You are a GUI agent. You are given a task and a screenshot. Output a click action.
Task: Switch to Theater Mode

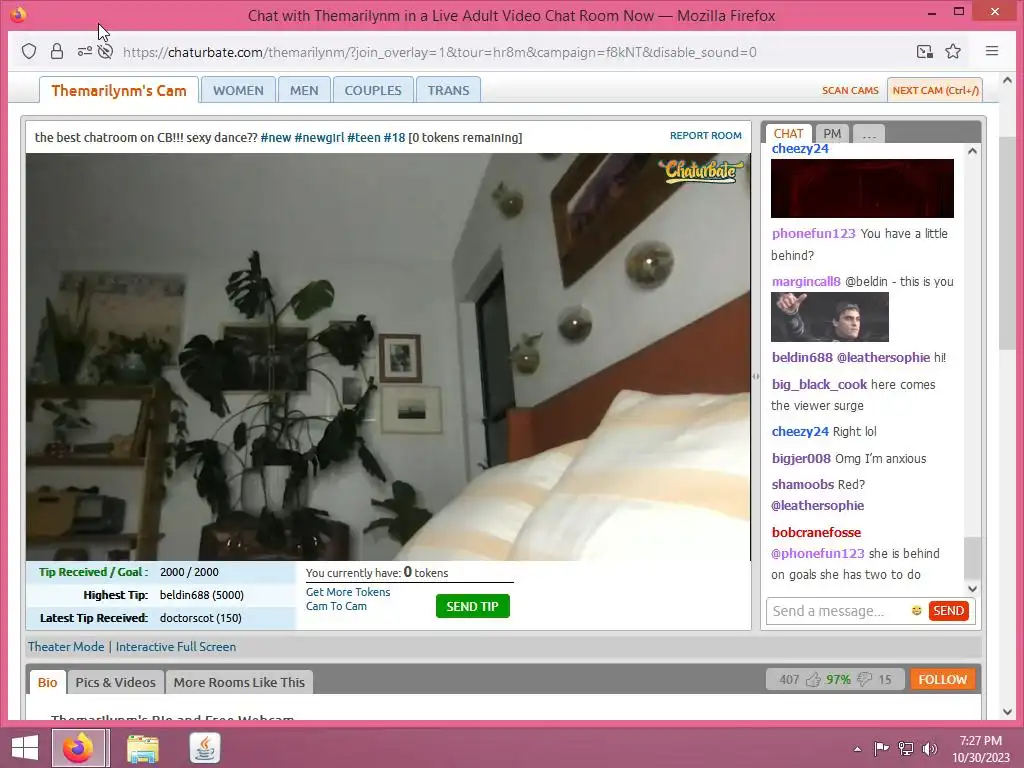[66, 647]
